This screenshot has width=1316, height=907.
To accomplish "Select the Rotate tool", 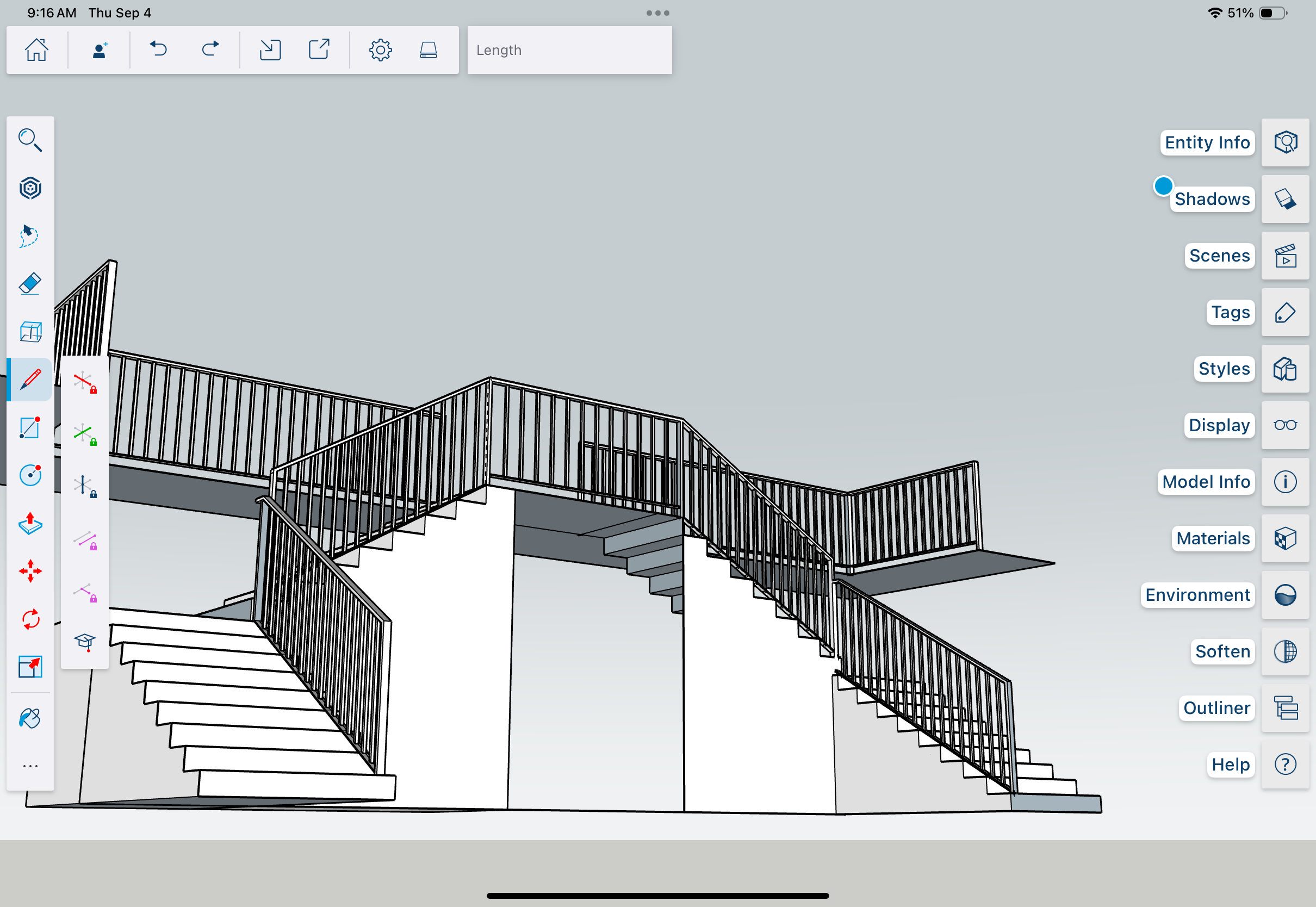I will click(30, 619).
